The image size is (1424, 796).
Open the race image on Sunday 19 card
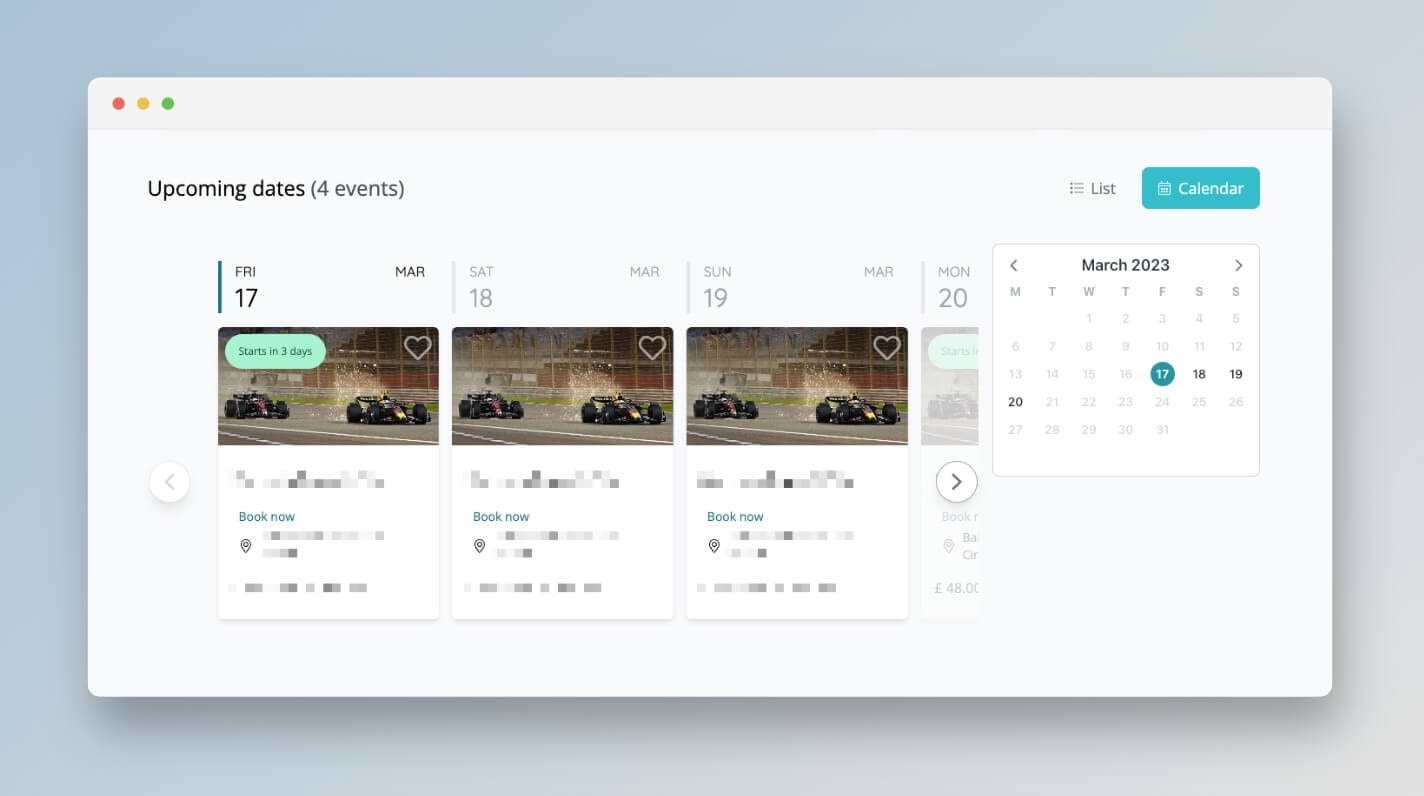point(797,386)
